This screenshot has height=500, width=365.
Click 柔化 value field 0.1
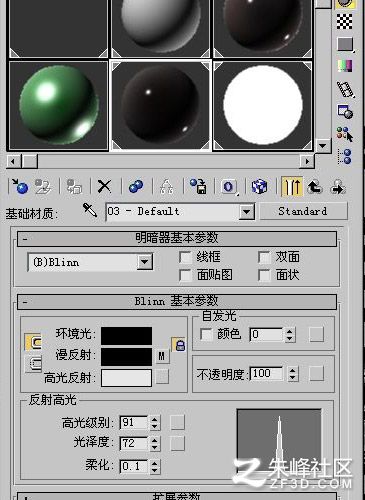click(134, 466)
